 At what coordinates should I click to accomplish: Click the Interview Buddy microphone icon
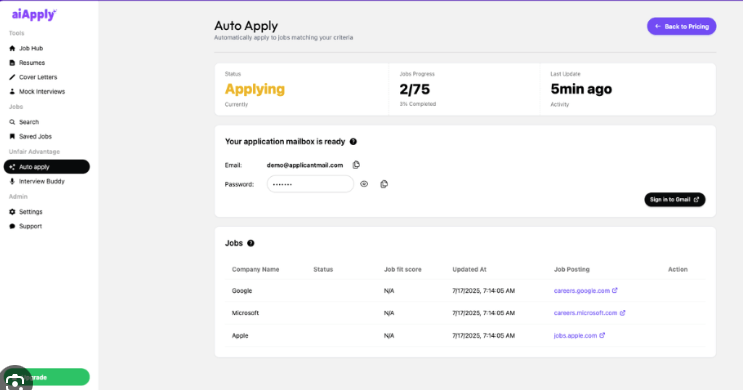12,181
